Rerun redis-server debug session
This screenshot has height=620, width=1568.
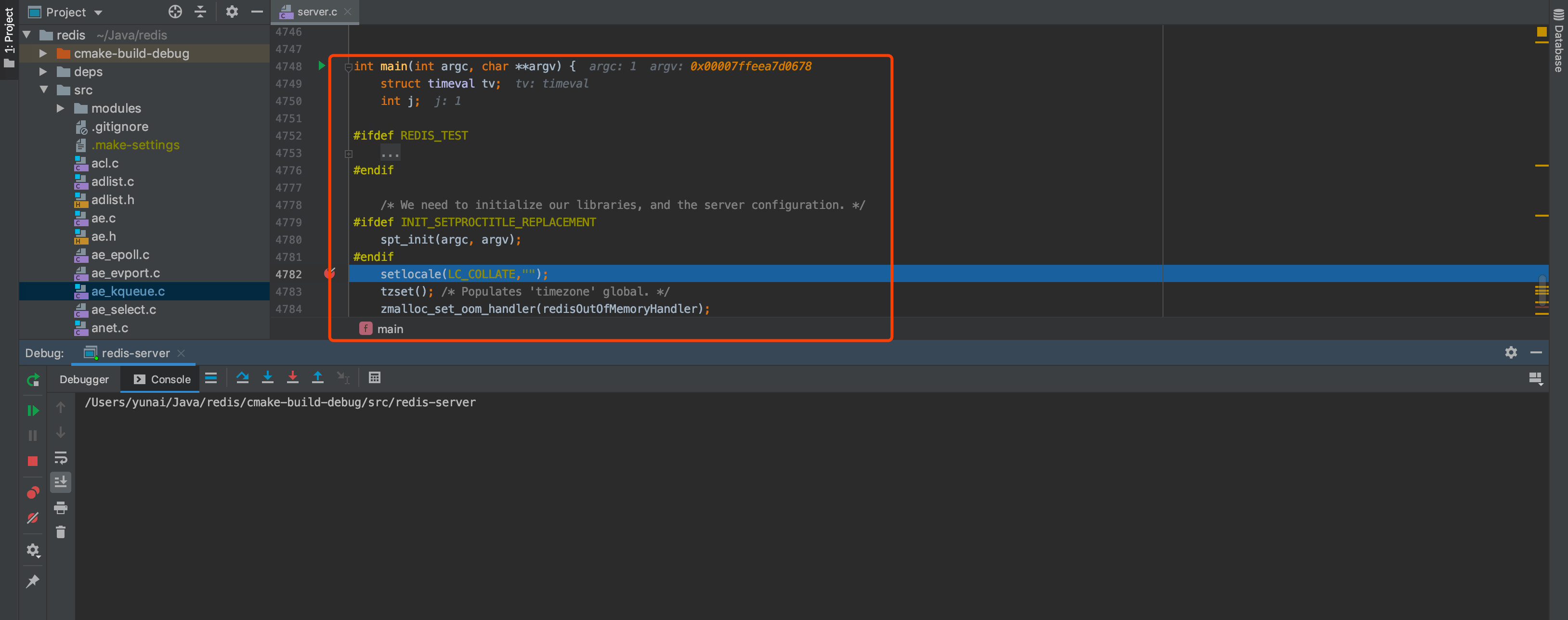[33, 380]
